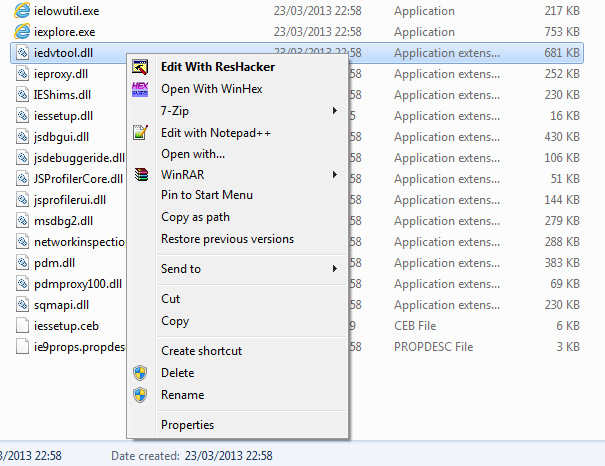Click the DLL file icon of pdm.dll
The image size is (605, 466).
coord(22,263)
